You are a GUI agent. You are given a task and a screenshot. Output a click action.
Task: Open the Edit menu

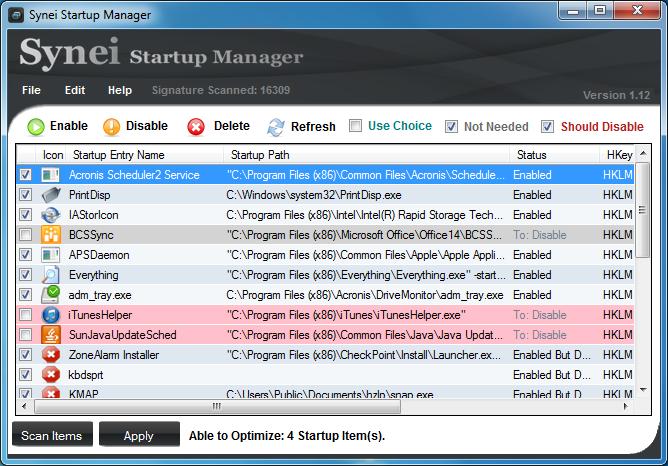75,90
